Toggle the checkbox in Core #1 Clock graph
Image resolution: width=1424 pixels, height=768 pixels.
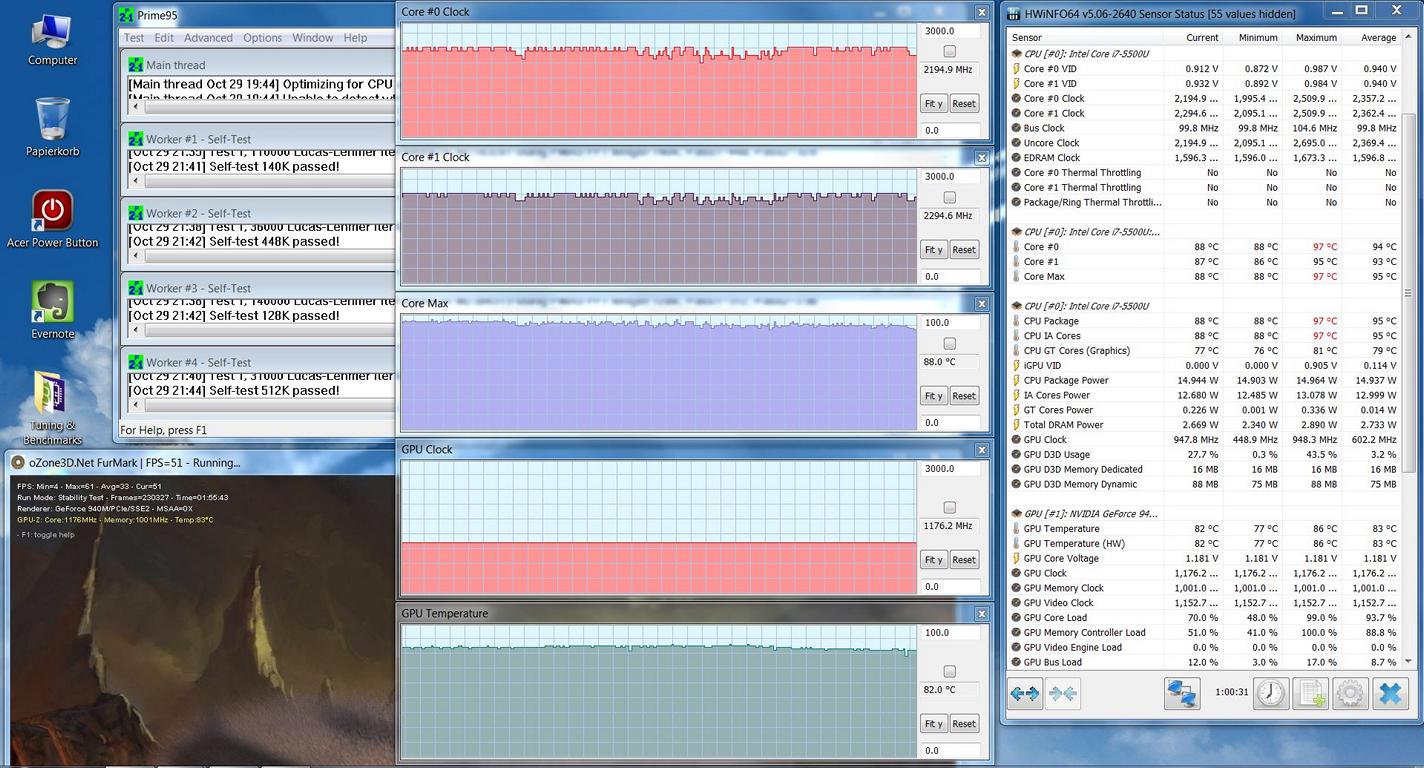949,197
